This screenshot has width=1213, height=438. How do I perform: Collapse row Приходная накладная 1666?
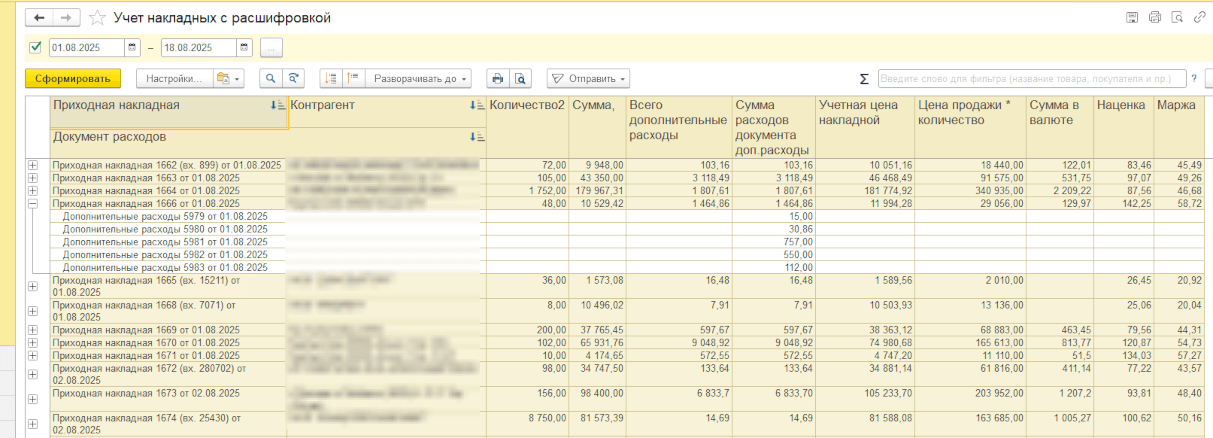click(33, 203)
